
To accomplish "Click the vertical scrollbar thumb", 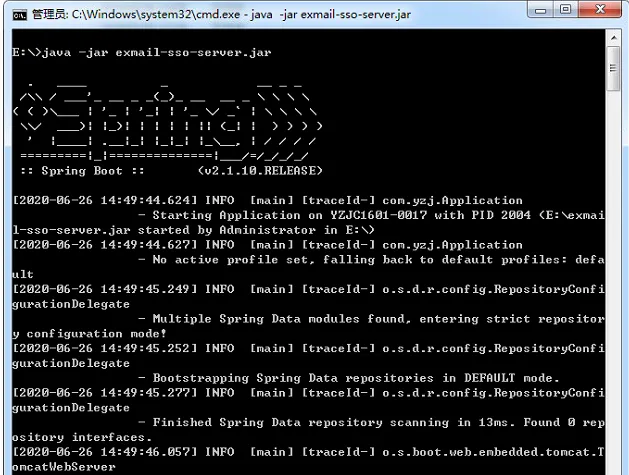I will click(614, 69).
